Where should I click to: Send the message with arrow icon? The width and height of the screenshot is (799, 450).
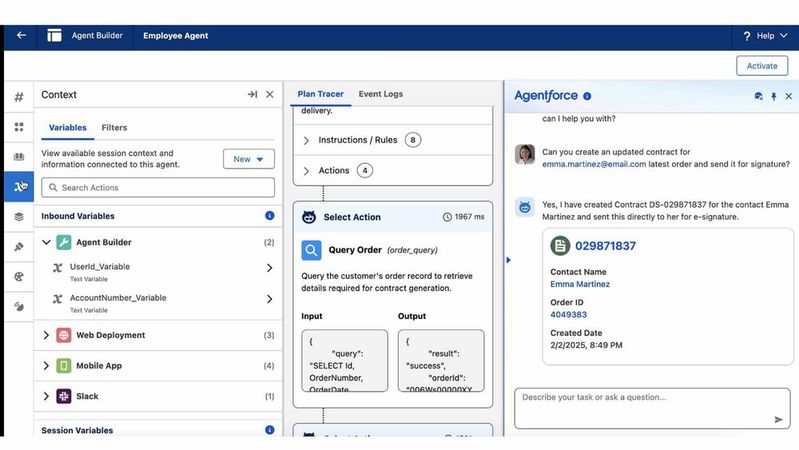tap(778, 419)
